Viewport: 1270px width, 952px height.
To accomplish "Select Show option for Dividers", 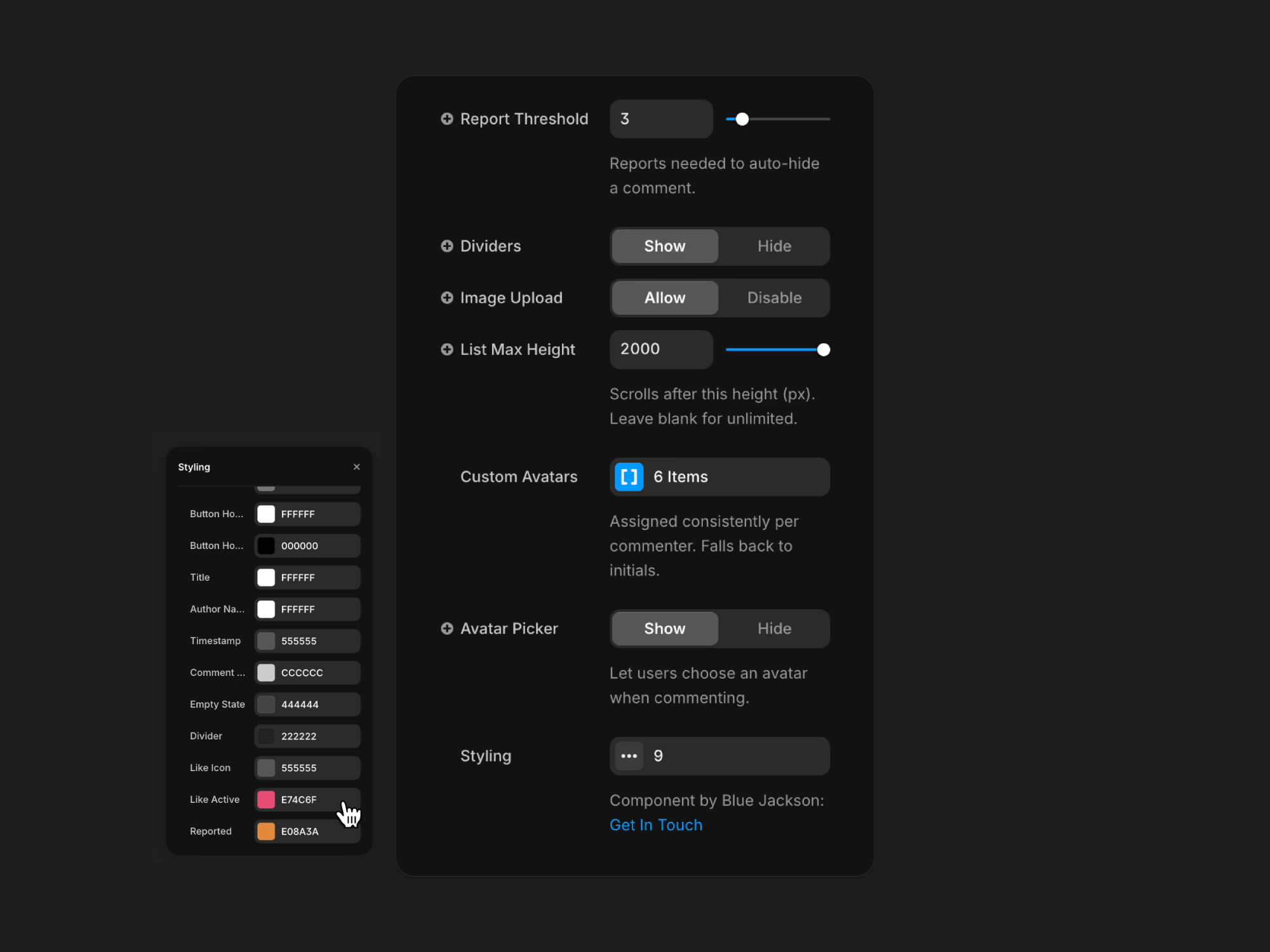I will click(665, 246).
